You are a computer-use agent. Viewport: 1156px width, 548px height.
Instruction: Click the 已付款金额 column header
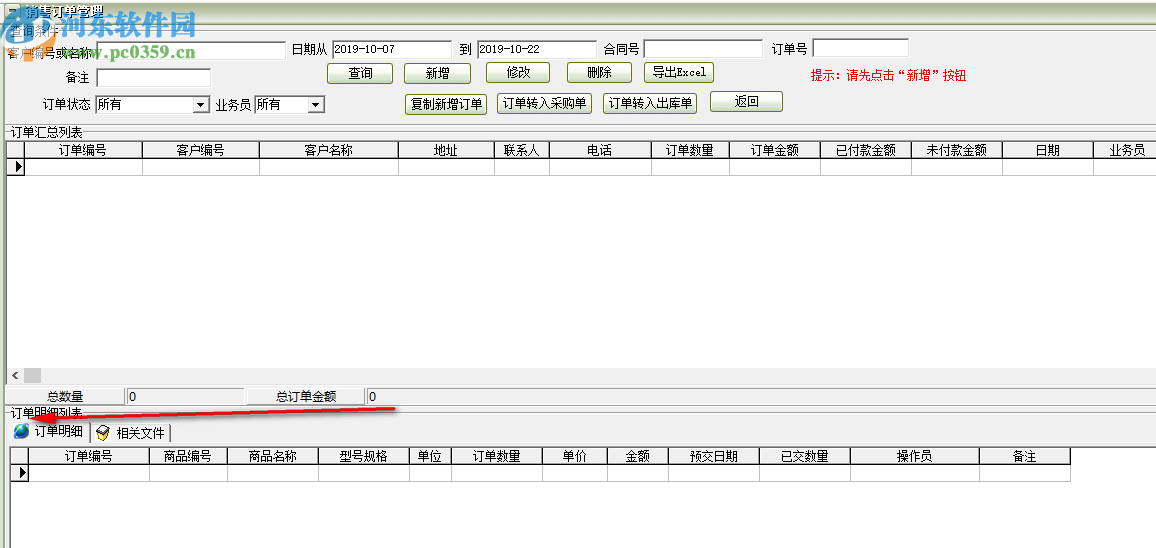pyautogui.click(x=866, y=150)
